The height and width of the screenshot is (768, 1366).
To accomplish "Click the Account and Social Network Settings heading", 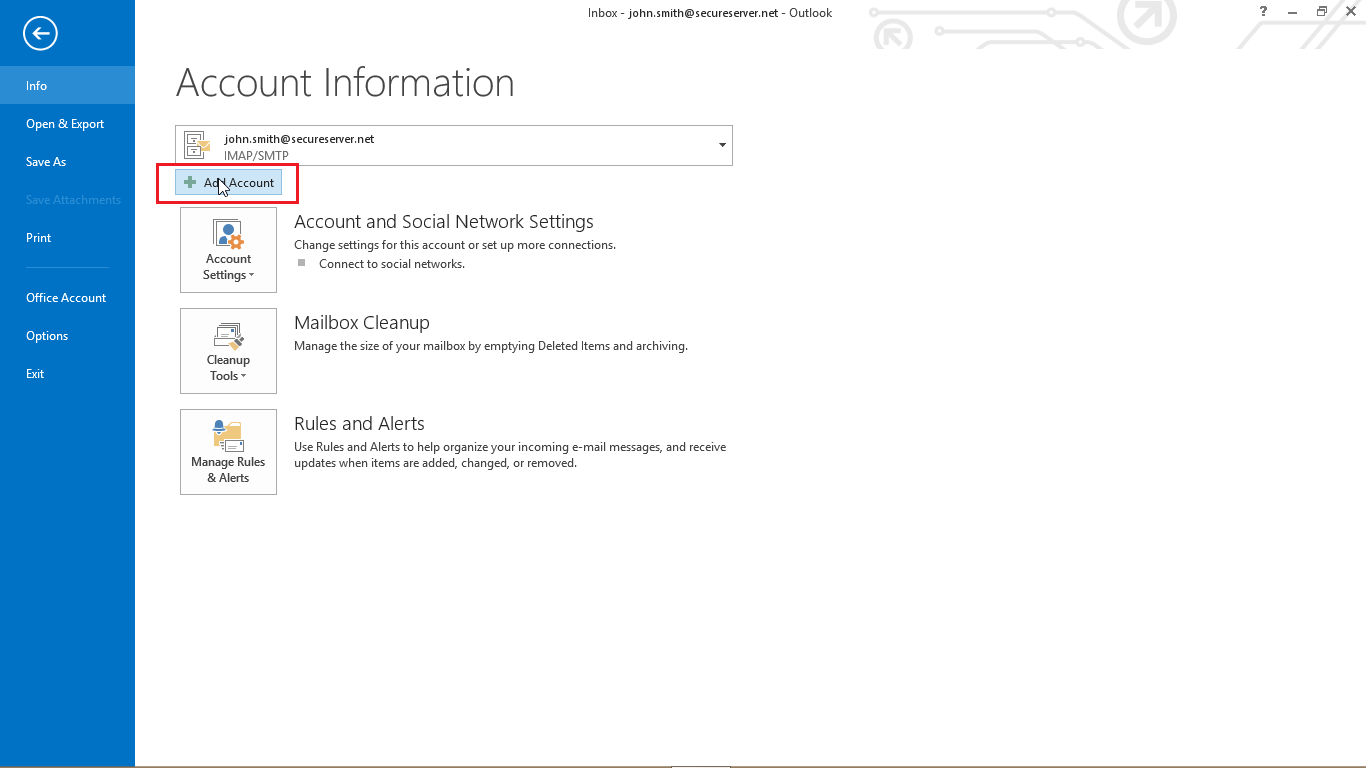I will pyautogui.click(x=444, y=222).
